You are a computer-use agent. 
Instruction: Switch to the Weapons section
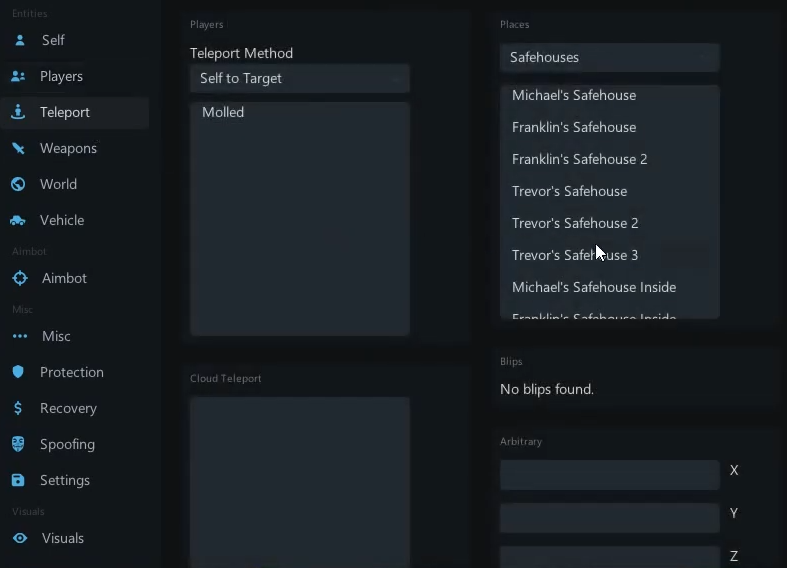coord(68,148)
